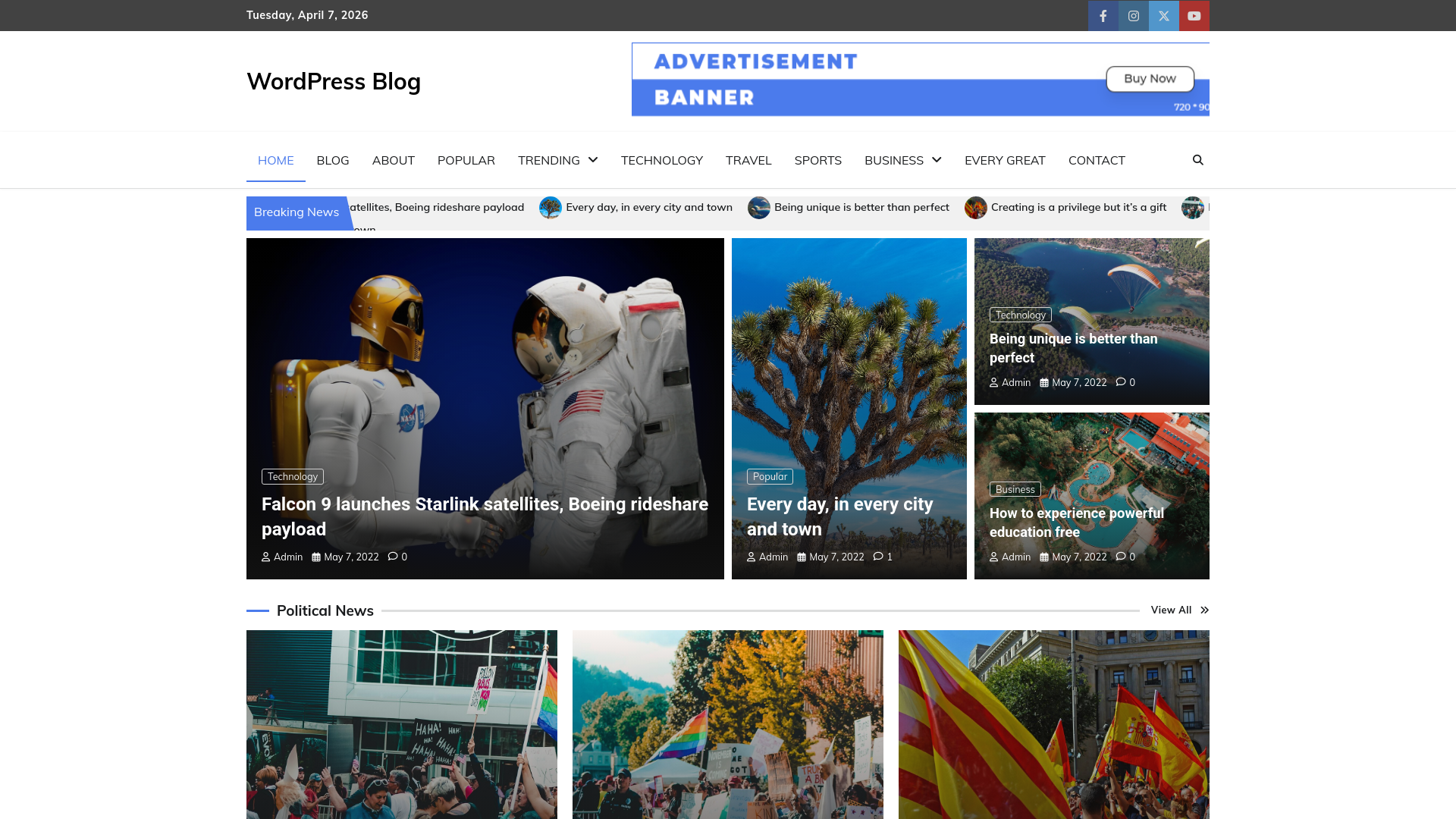Click the Admin author link on the Falcon 9 post
Viewport: 1456px width, 819px height.
282,557
